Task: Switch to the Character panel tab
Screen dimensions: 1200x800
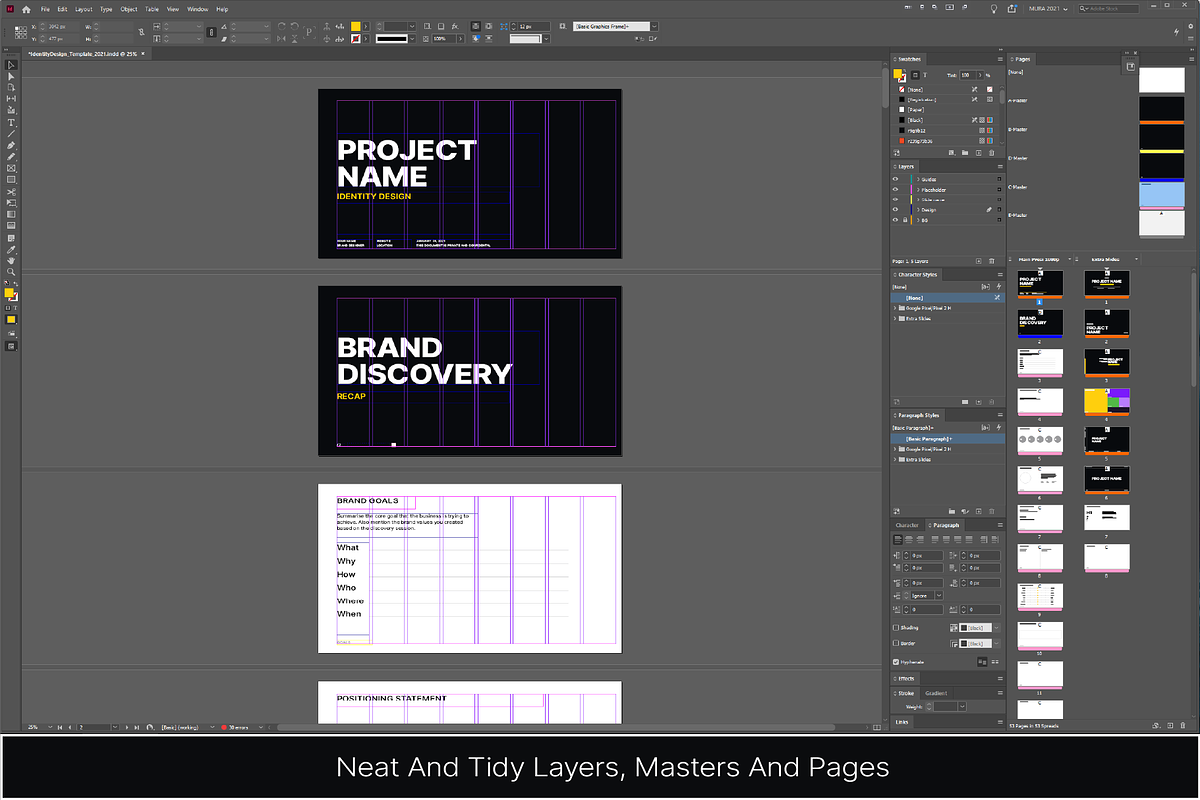Action: pos(906,525)
